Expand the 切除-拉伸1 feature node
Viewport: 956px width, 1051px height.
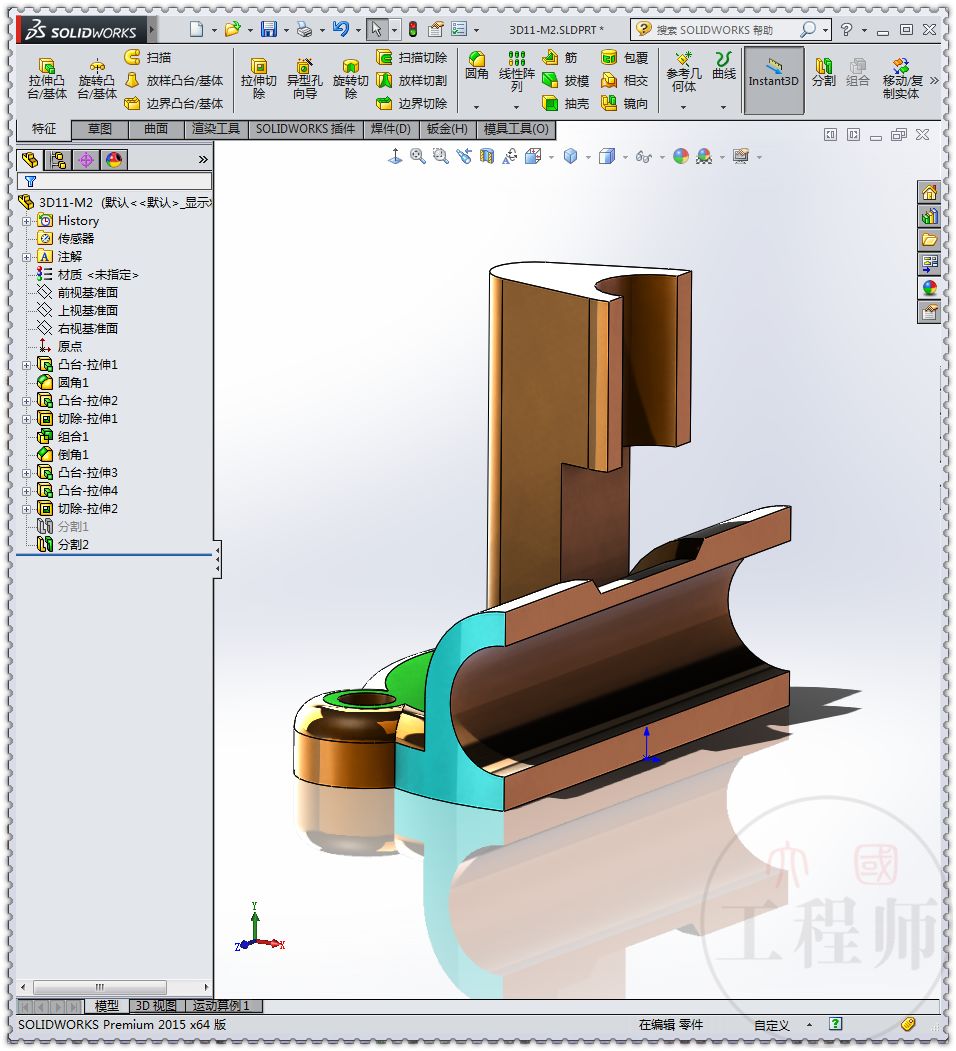(26, 419)
